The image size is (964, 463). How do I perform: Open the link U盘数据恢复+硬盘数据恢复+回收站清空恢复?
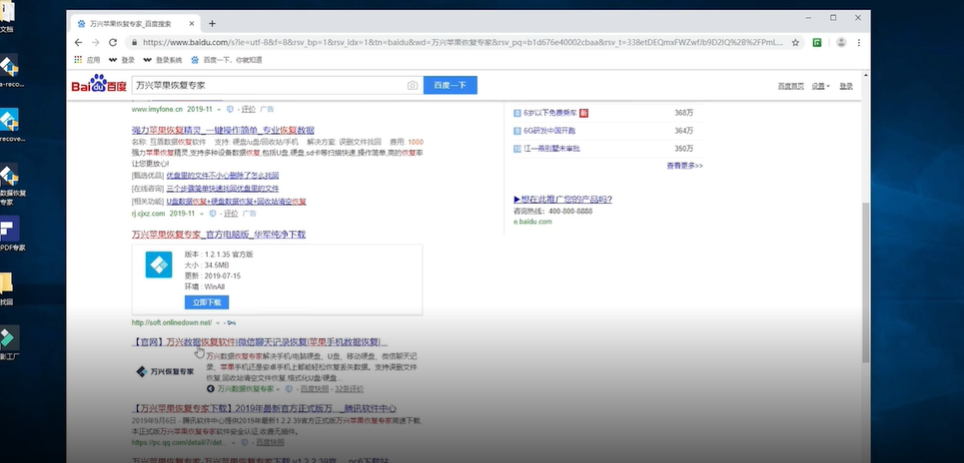pos(236,201)
